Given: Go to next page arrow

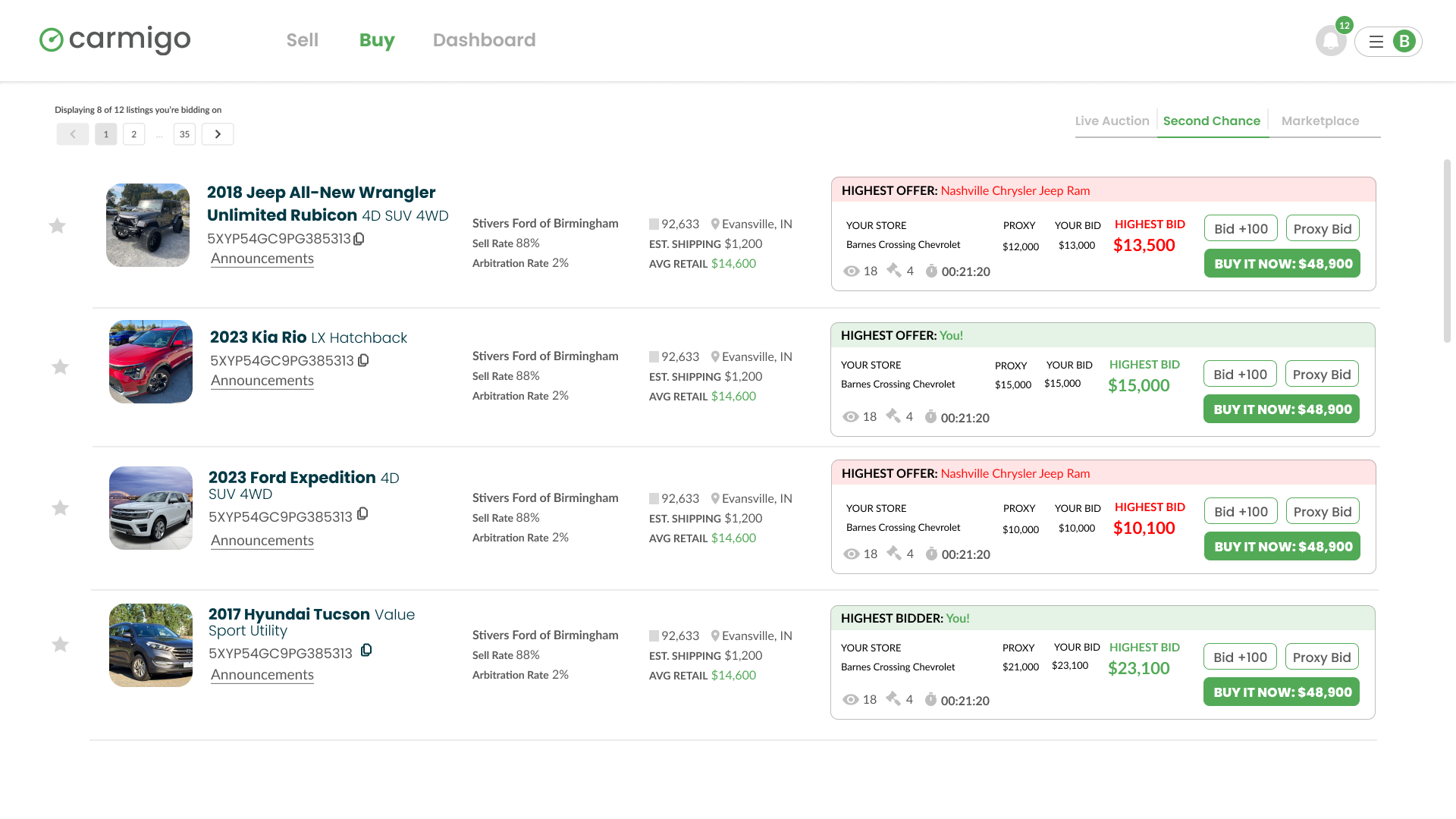Looking at the screenshot, I should (218, 134).
